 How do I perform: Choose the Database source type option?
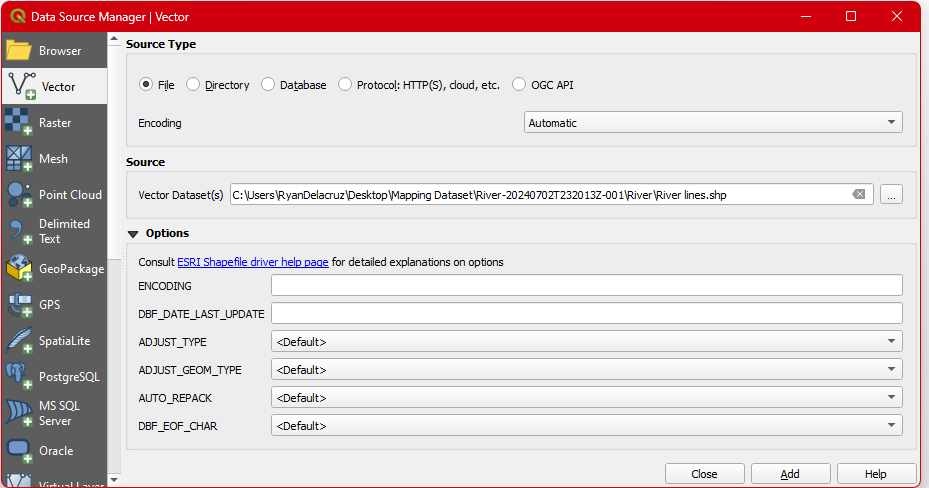[268, 85]
